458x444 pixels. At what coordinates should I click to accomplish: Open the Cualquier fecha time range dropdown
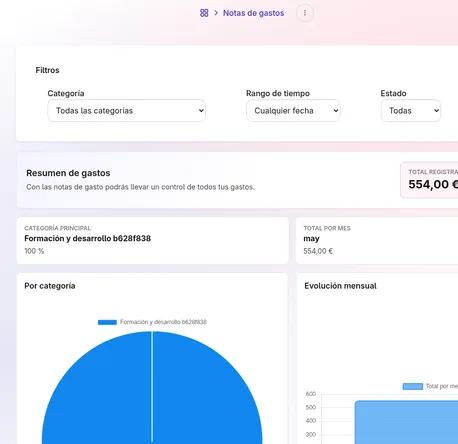[x=293, y=111]
